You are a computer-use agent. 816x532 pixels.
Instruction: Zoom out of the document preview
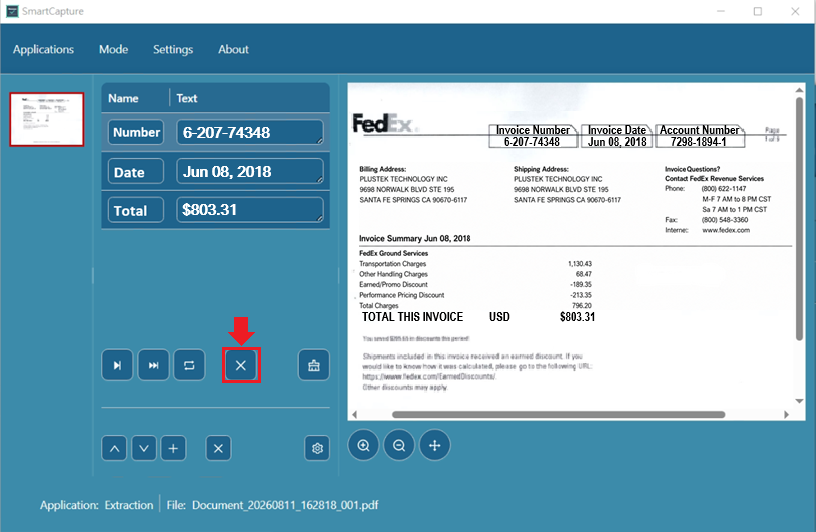[x=399, y=445]
